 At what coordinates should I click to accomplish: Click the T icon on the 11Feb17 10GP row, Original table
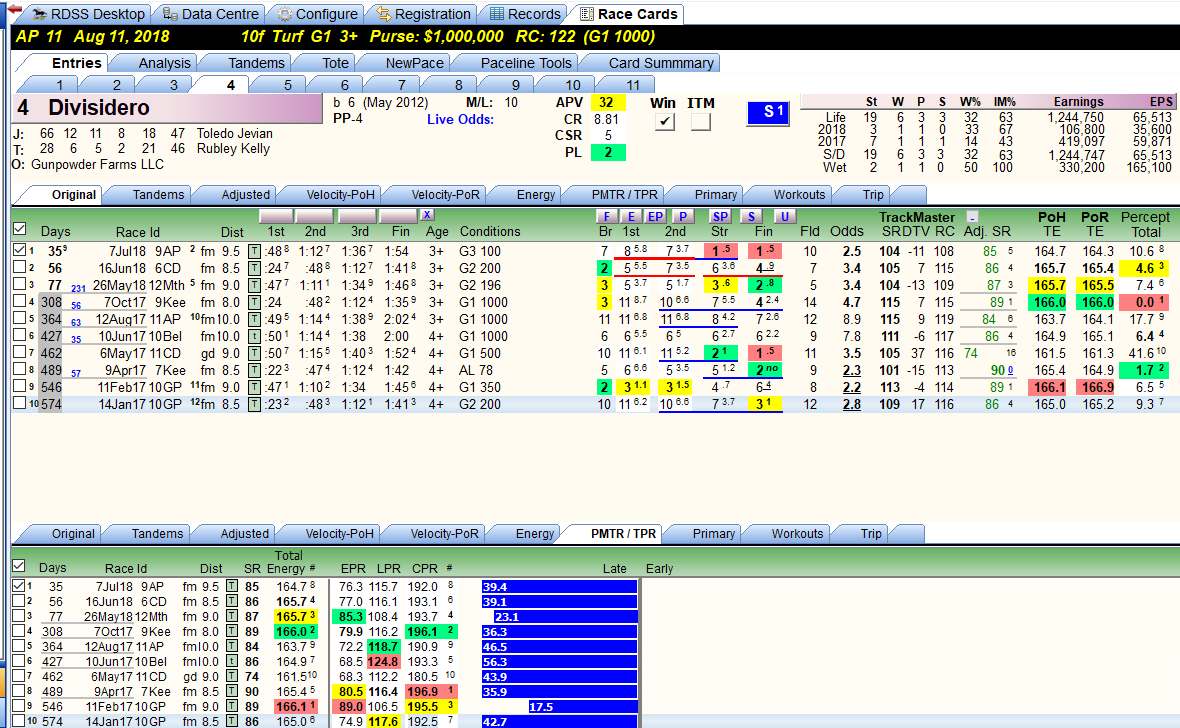(254, 387)
